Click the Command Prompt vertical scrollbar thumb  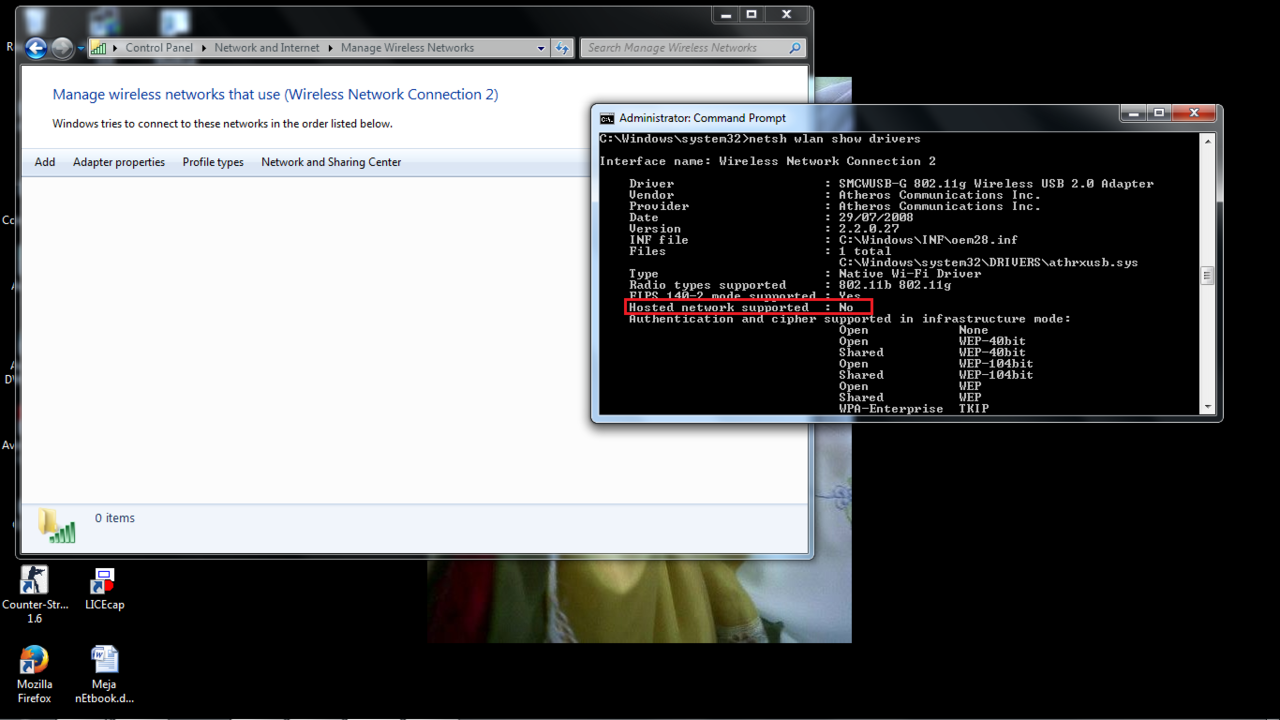pyautogui.click(x=1207, y=276)
